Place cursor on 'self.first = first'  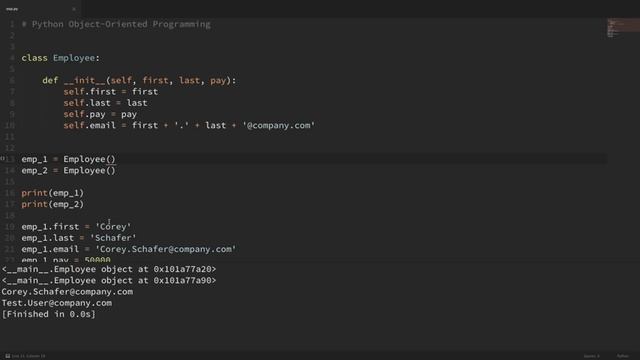point(111,91)
